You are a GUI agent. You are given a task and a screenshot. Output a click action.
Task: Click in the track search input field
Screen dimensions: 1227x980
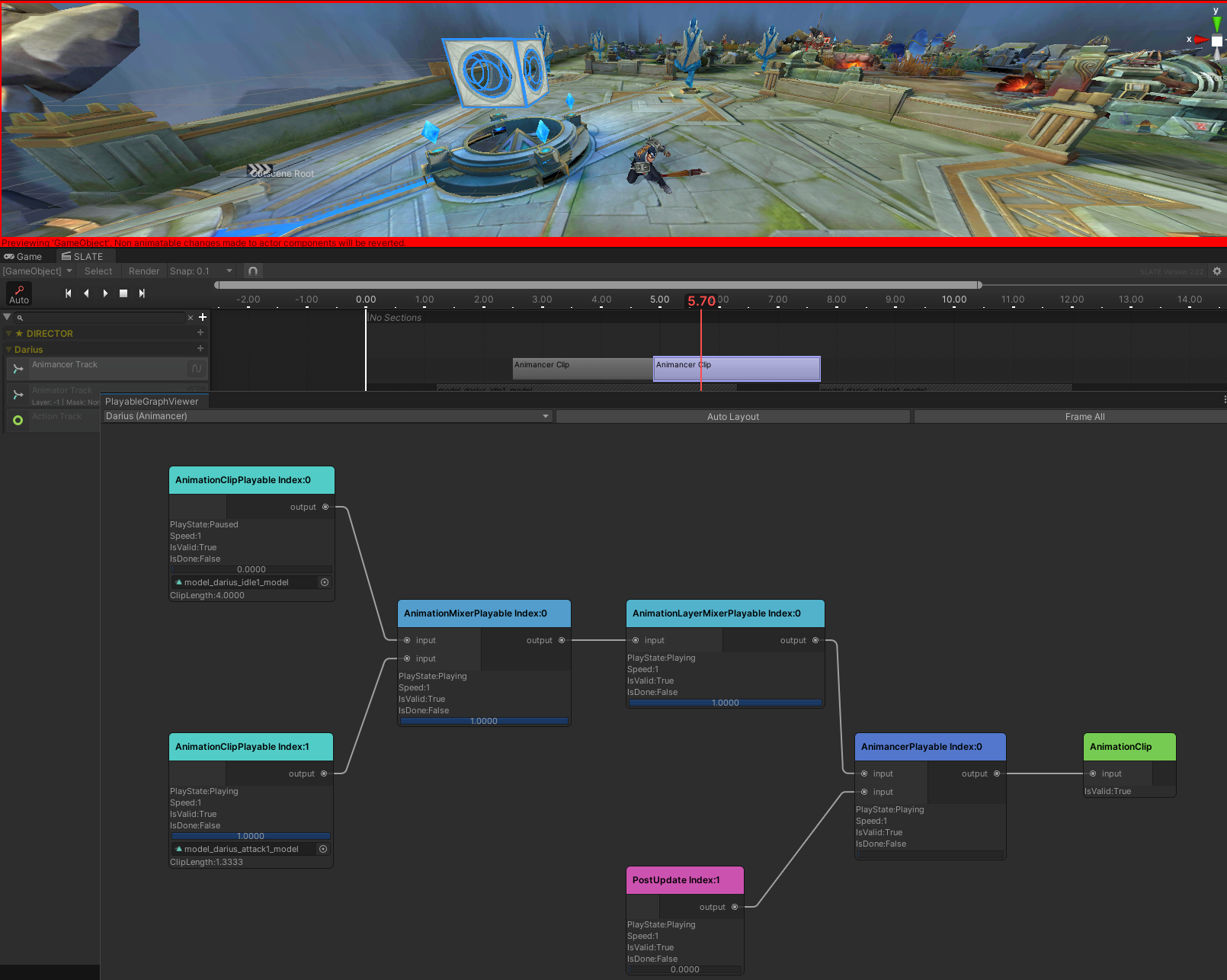click(101, 318)
